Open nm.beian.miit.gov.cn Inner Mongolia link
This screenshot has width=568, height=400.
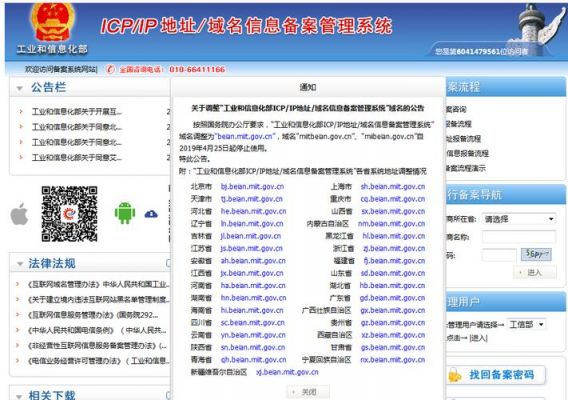point(392,224)
